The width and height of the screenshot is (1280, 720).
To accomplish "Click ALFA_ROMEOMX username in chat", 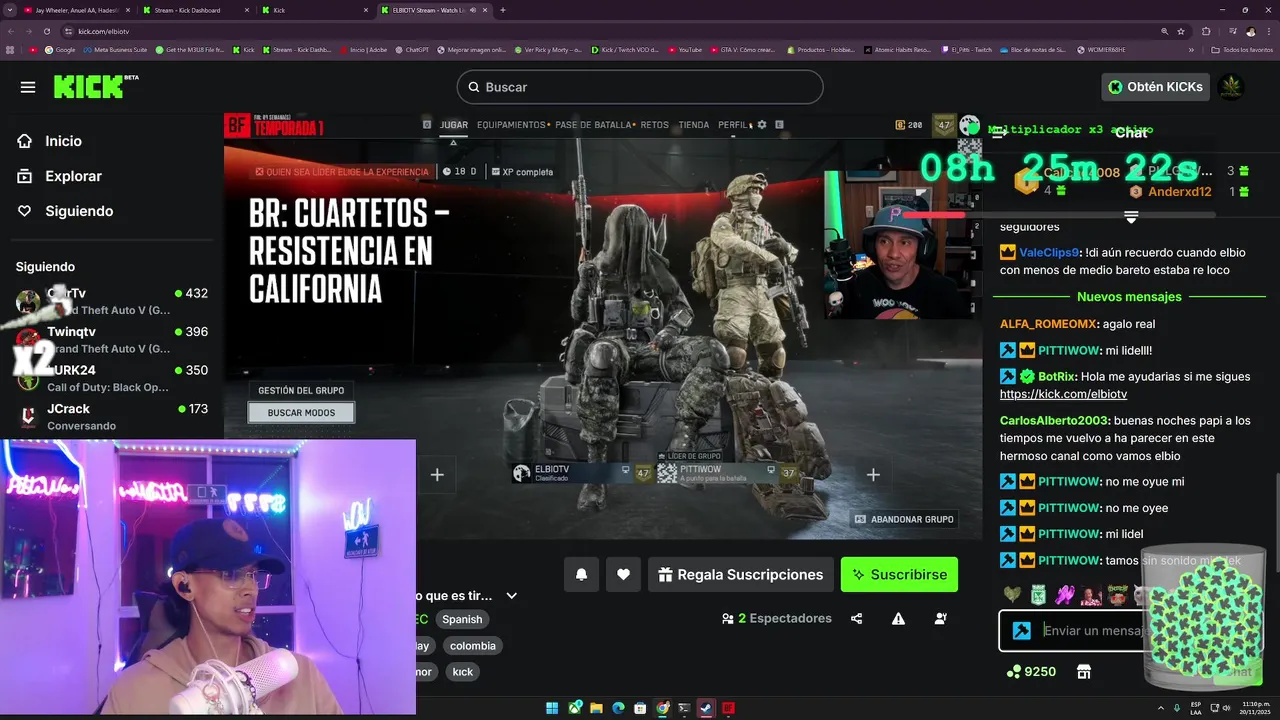I will tap(1048, 324).
